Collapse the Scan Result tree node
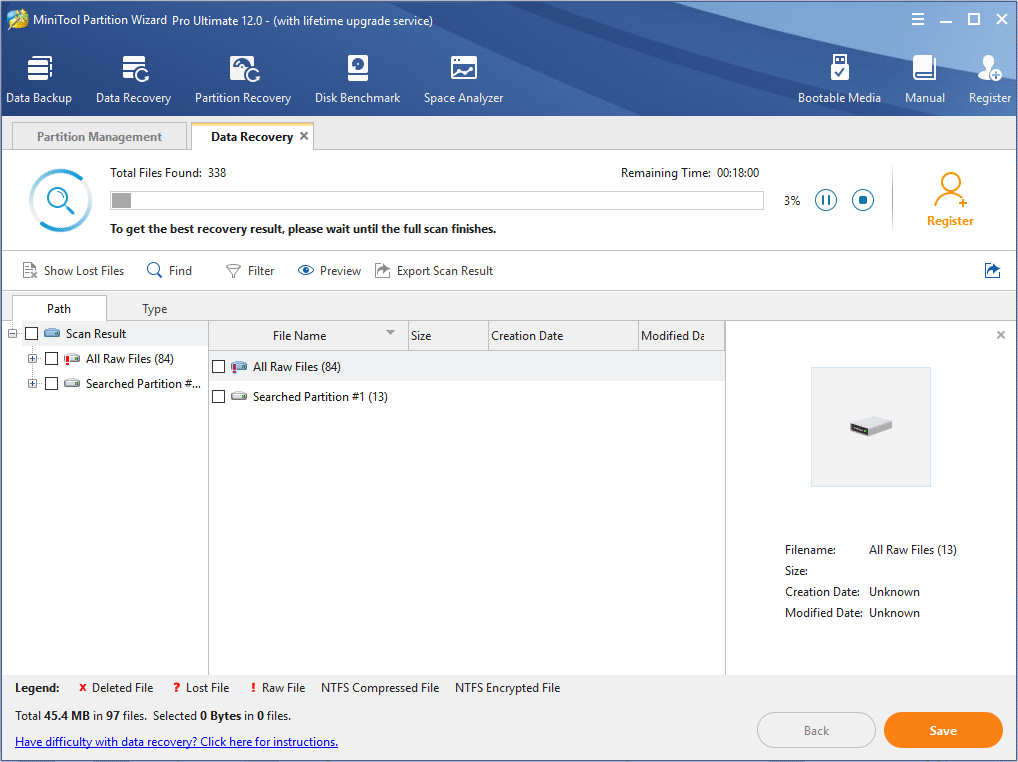The image size is (1018, 762). coord(12,334)
